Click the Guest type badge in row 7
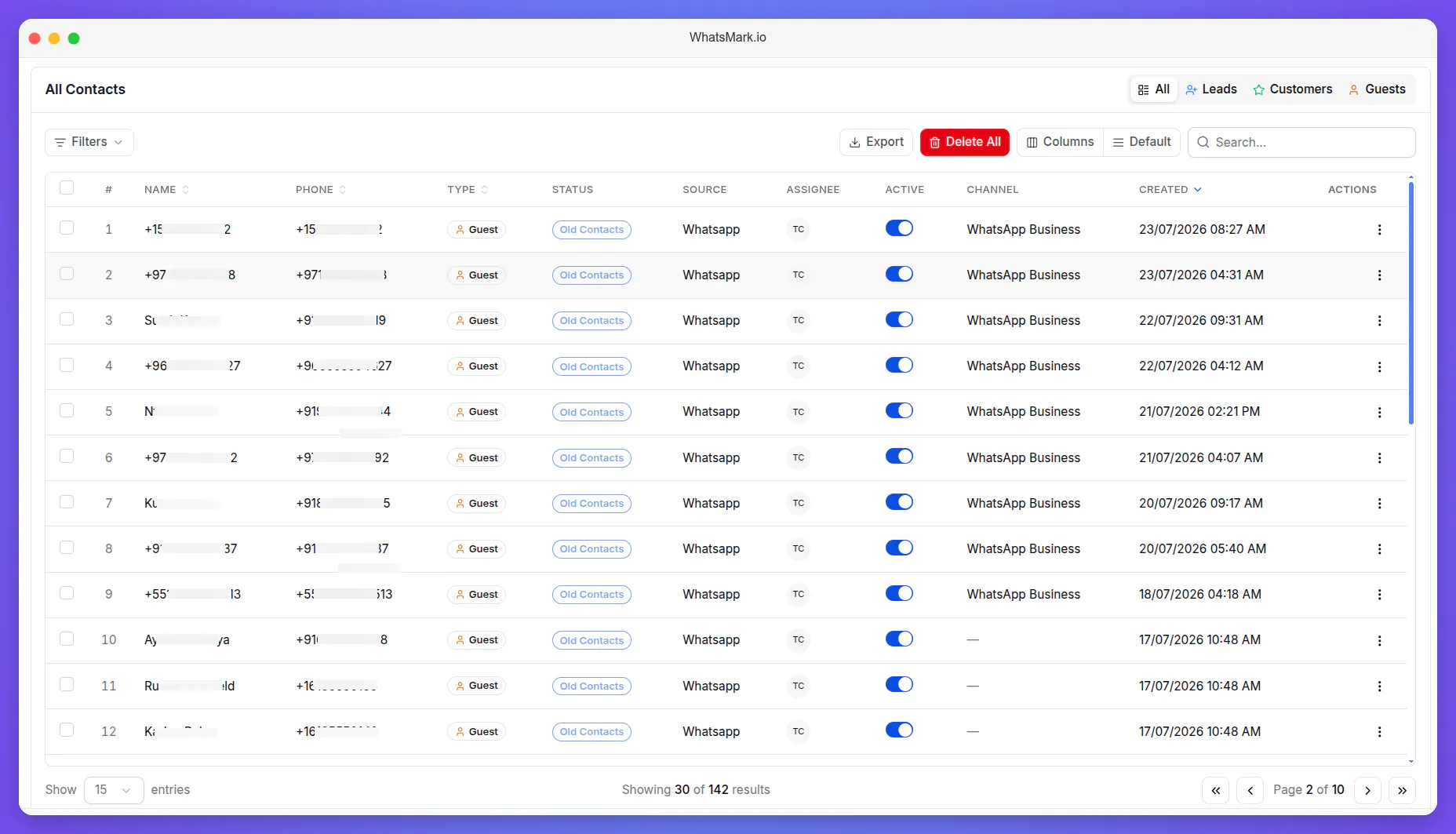 (x=476, y=503)
